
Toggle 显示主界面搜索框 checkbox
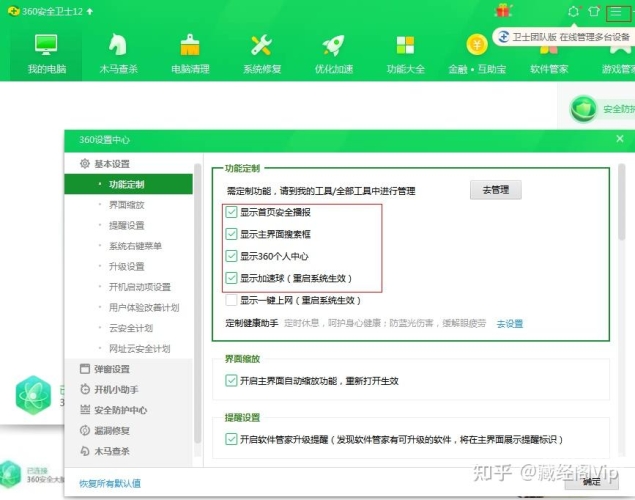[x=231, y=234]
